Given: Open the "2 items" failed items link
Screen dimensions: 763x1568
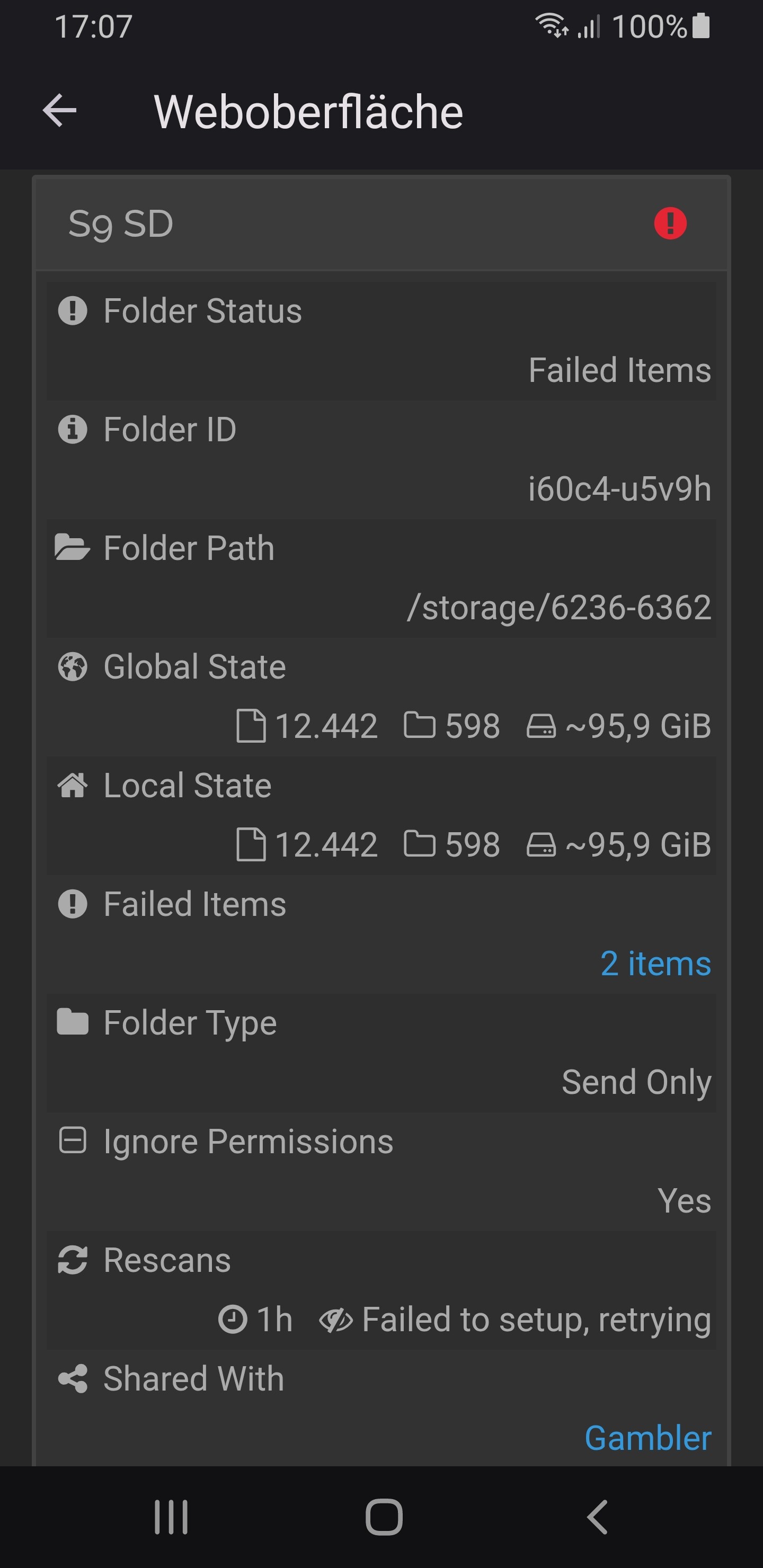Looking at the screenshot, I should [655, 963].
